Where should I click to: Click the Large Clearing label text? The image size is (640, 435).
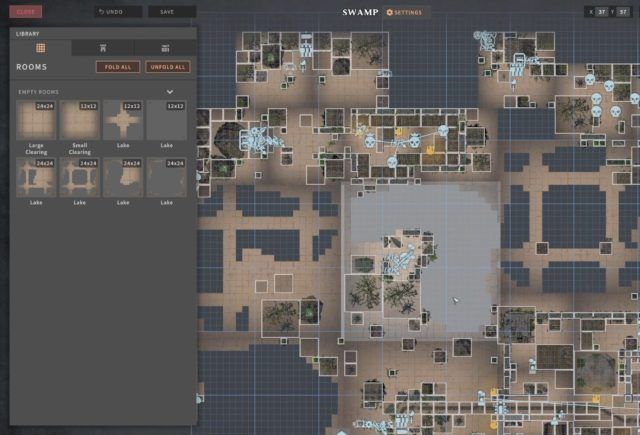pyautogui.click(x=36, y=149)
